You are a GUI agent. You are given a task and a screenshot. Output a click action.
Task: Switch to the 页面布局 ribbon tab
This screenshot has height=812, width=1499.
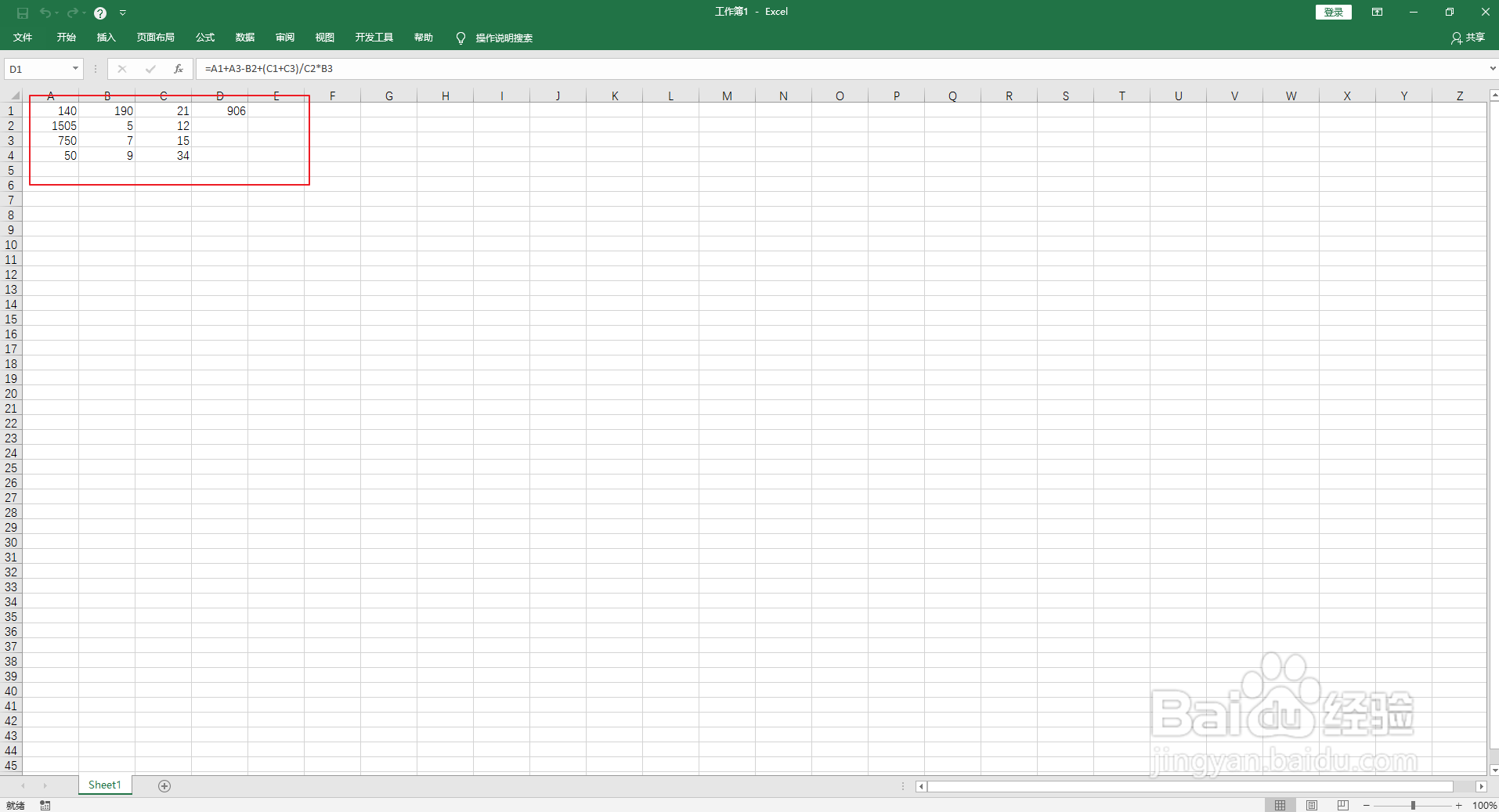click(155, 38)
